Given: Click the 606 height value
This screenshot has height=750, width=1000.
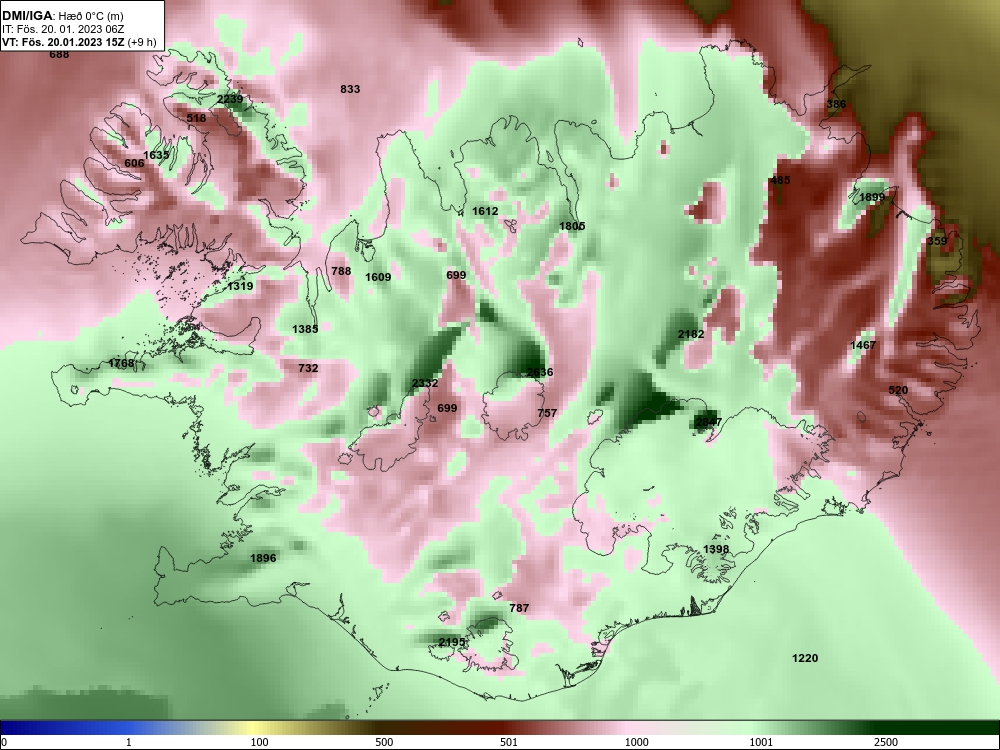Looking at the screenshot, I should tap(134, 164).
